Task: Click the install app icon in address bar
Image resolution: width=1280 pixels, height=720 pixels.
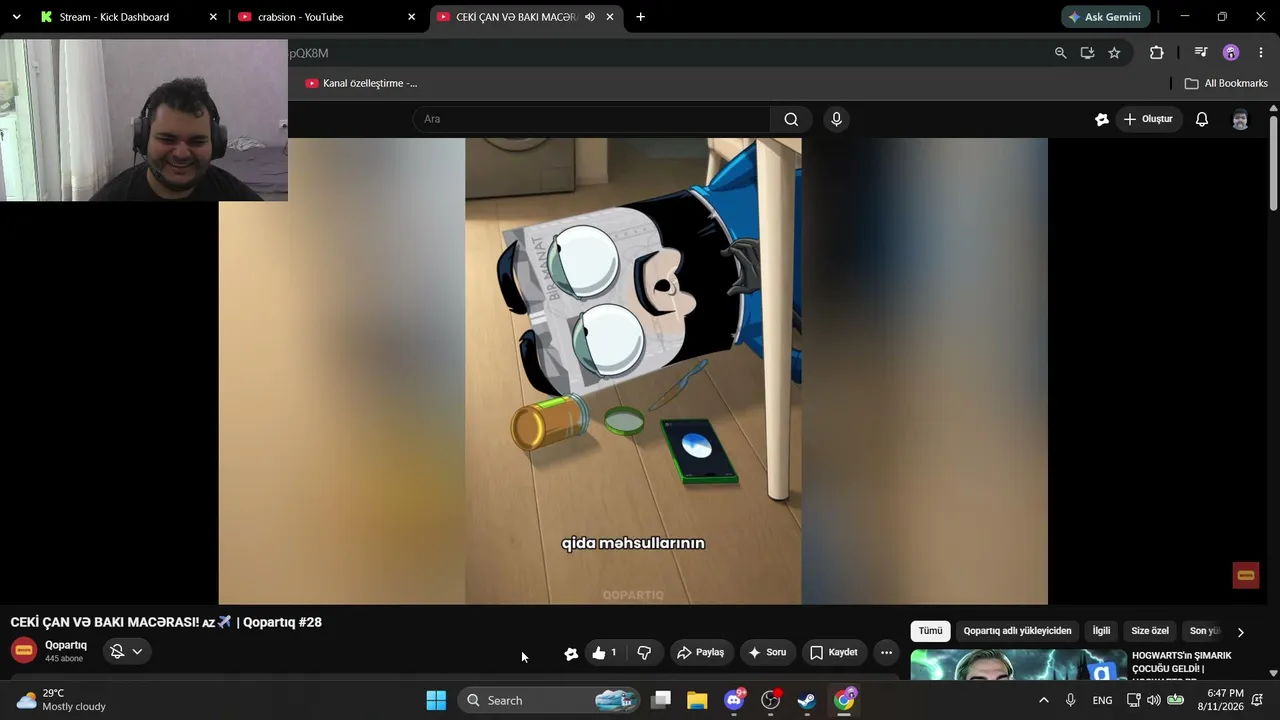Action: pyautogui.click(x=1087, y=53)
